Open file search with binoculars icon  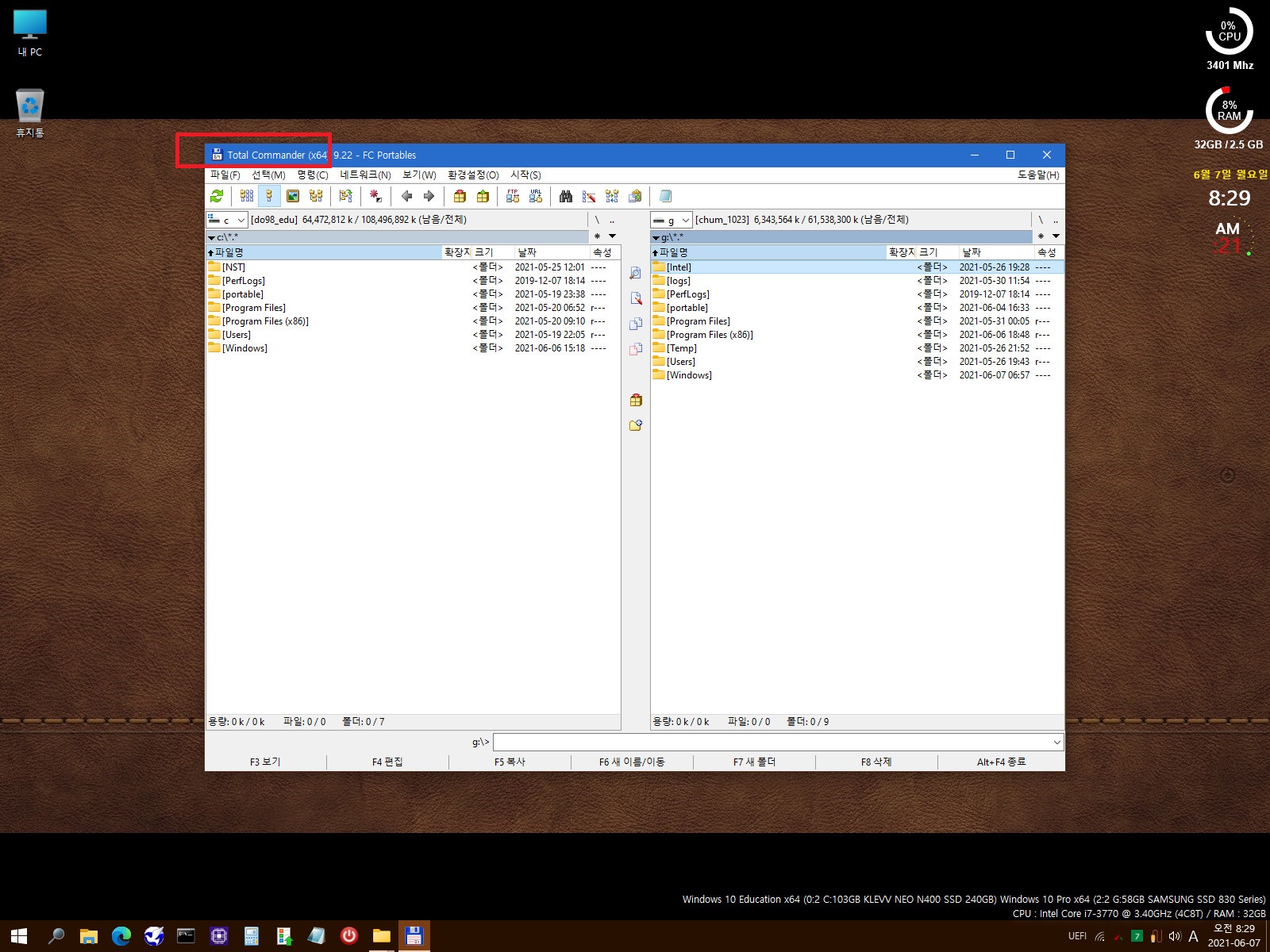point(566,196)
